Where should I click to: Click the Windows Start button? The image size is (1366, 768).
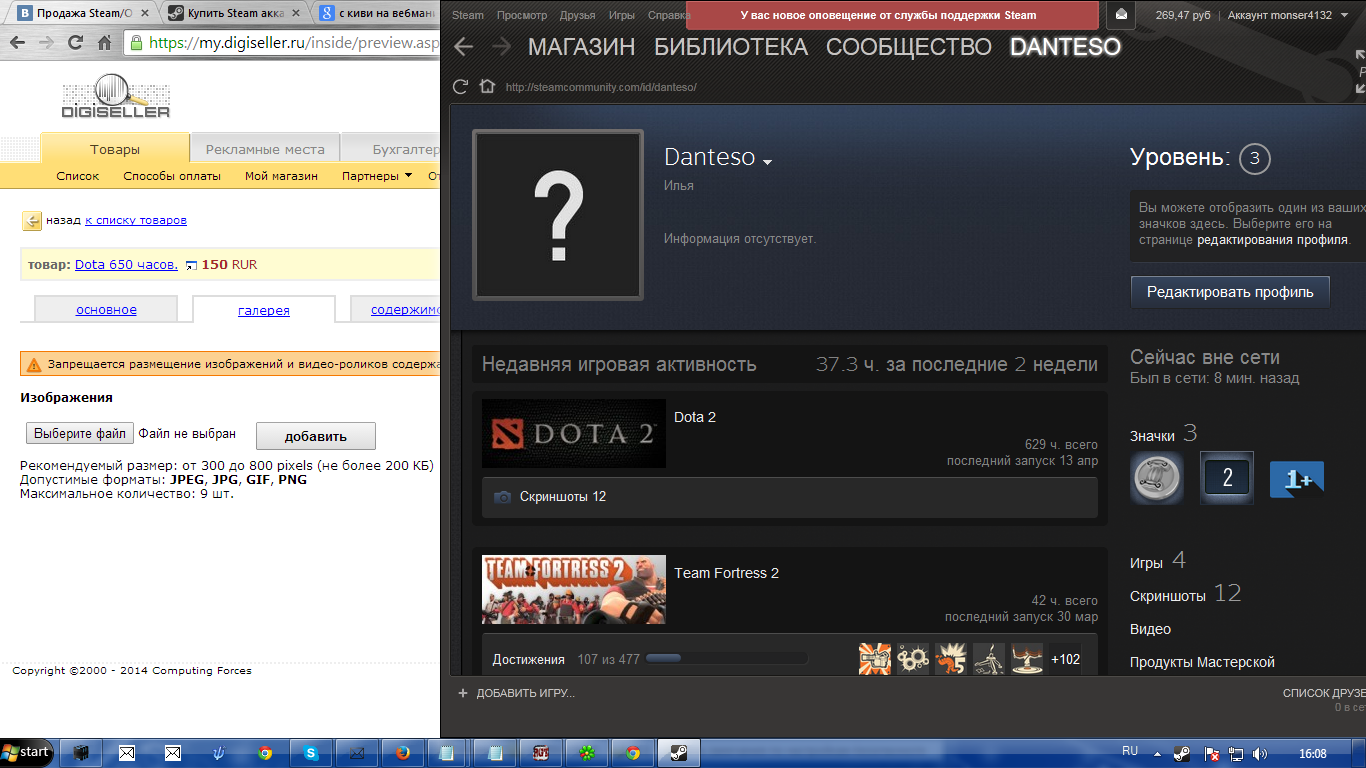(x=27, y=752)
